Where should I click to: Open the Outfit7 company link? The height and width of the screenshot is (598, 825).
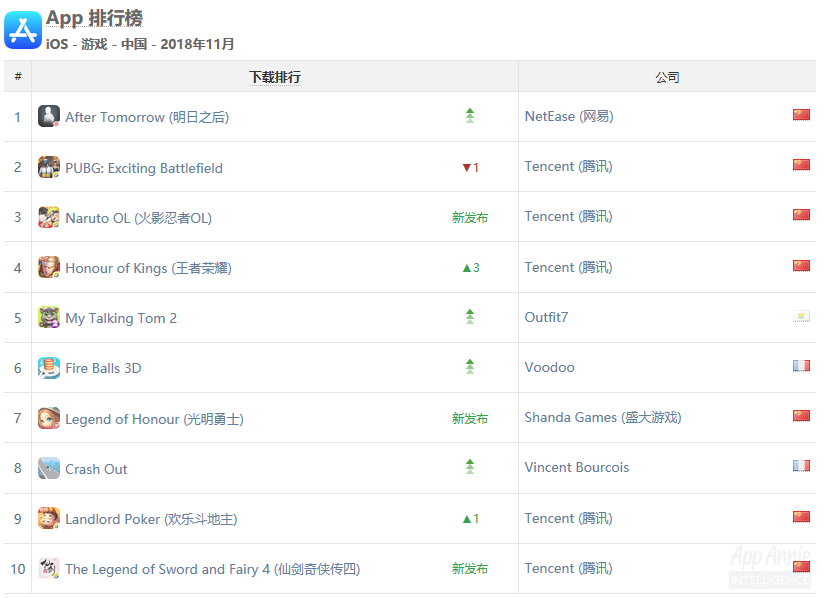(x=546, y=317)
